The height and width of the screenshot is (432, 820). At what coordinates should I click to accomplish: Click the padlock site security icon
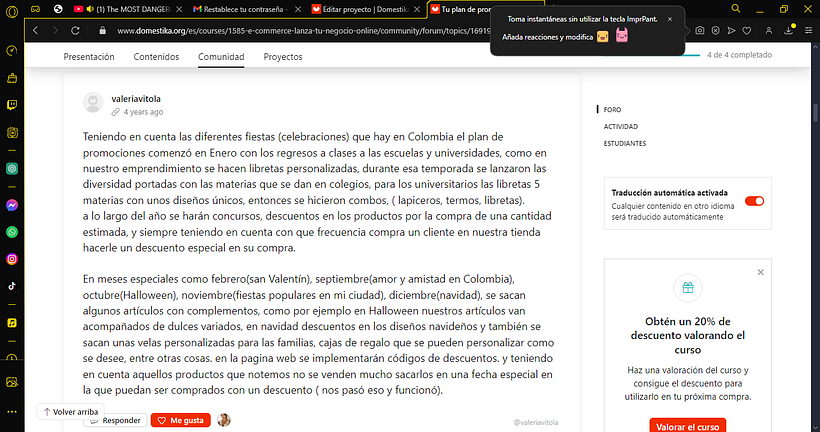[x=102, y=31]
